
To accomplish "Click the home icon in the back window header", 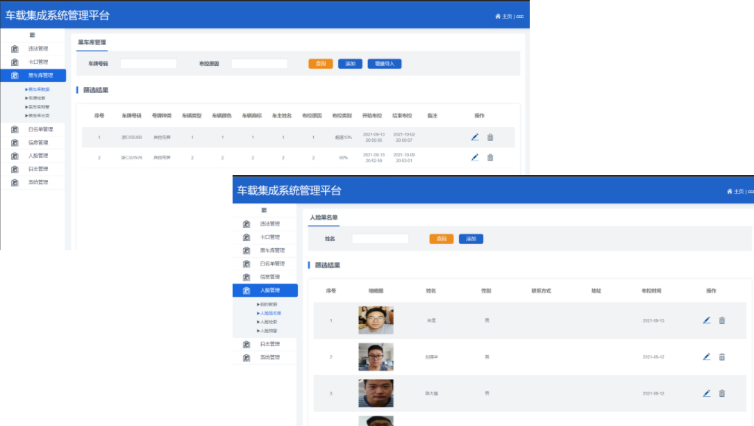I will 498,16.
